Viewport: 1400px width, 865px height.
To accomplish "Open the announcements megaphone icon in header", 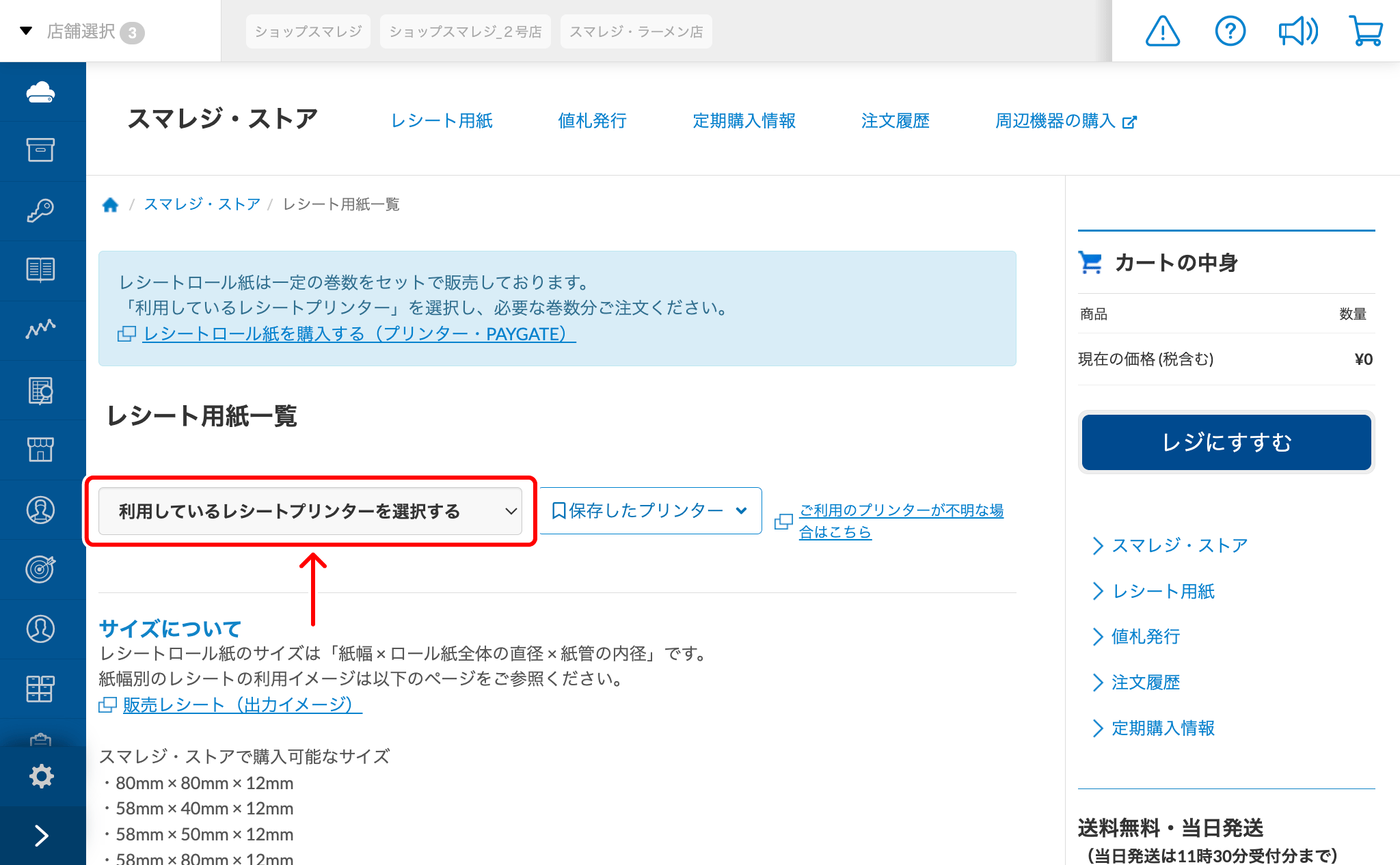I will (1298, 30).
